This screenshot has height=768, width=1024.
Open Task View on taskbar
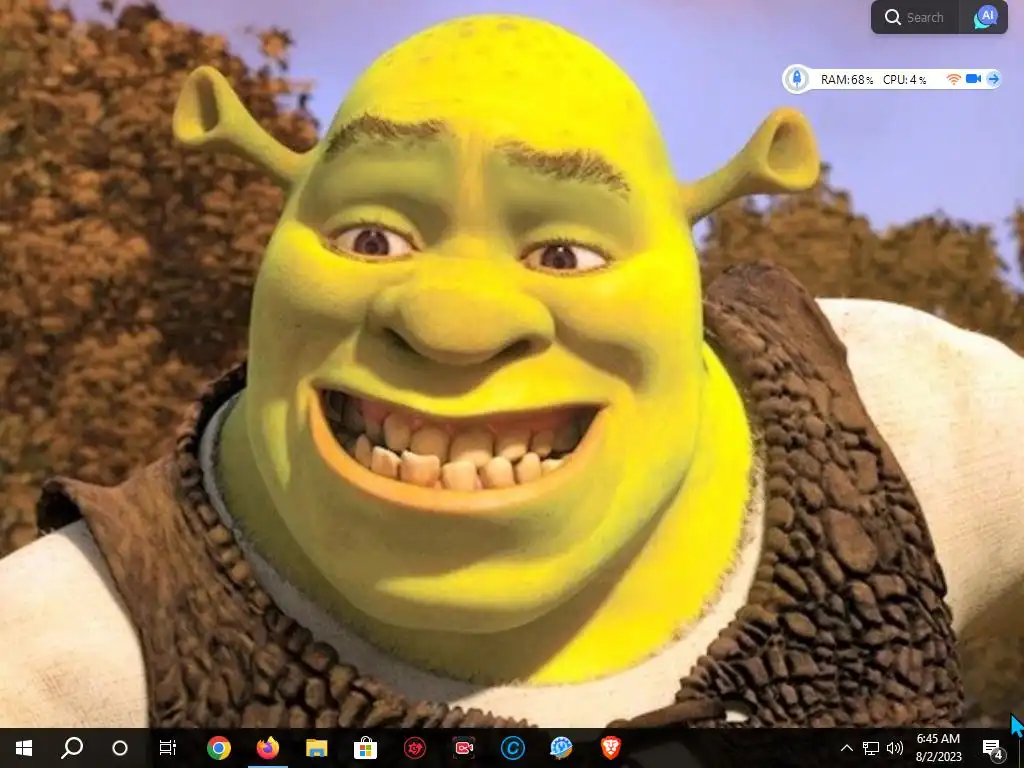tap(168, 748)
